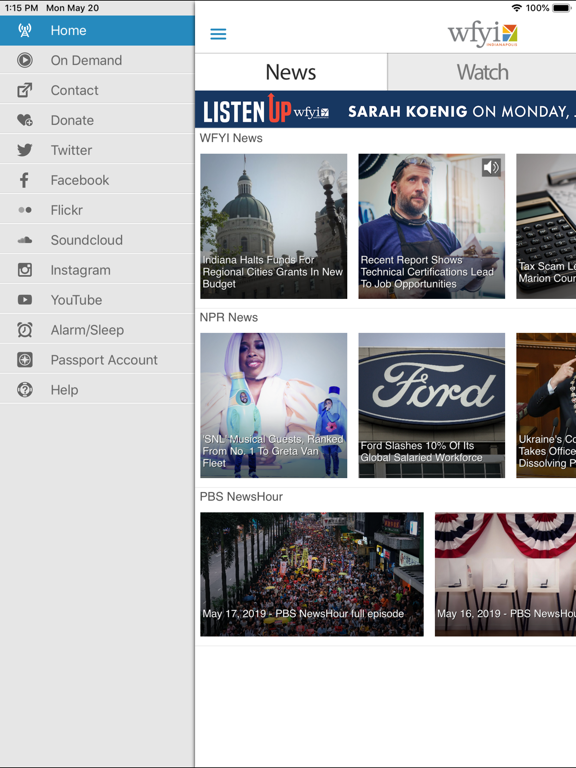This screenshot has width=576, height=768.
Task: Tap the Soundcloud cloud icon
Action: [24, 240]
